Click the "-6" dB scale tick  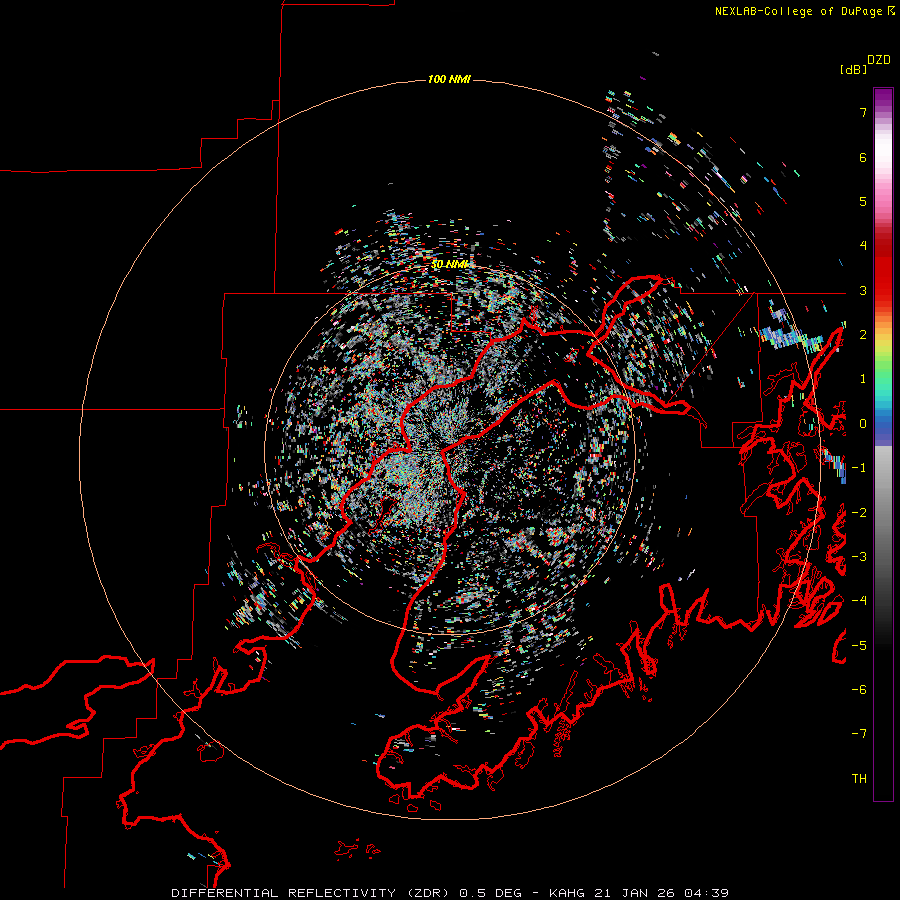coord(859,689)
